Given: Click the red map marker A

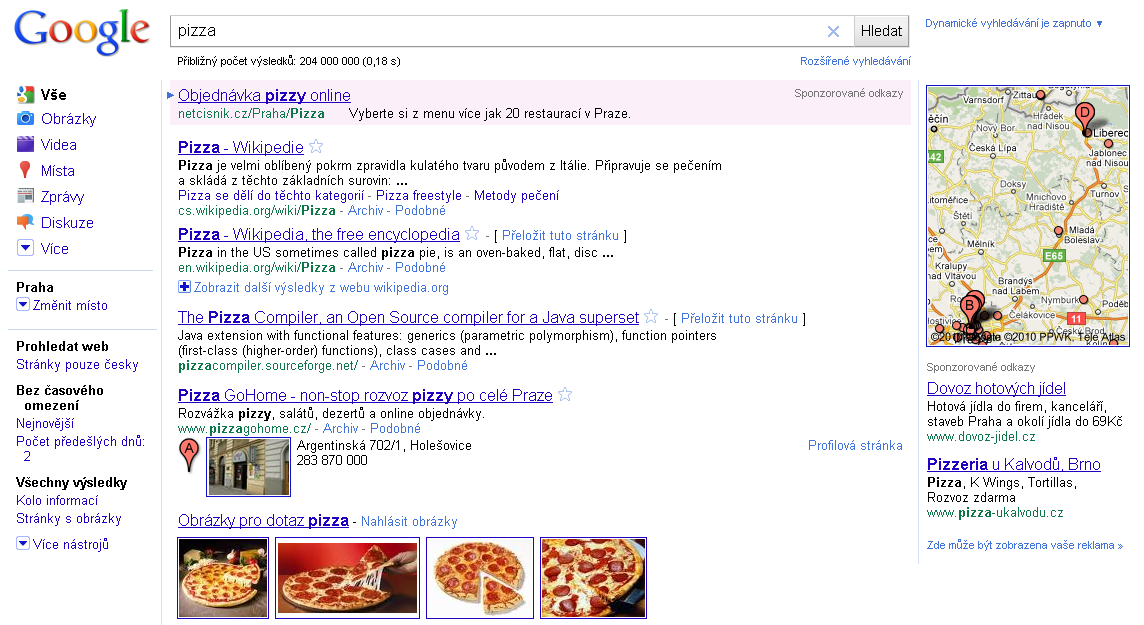Looking at the screenshot, I should coord(189,454).
